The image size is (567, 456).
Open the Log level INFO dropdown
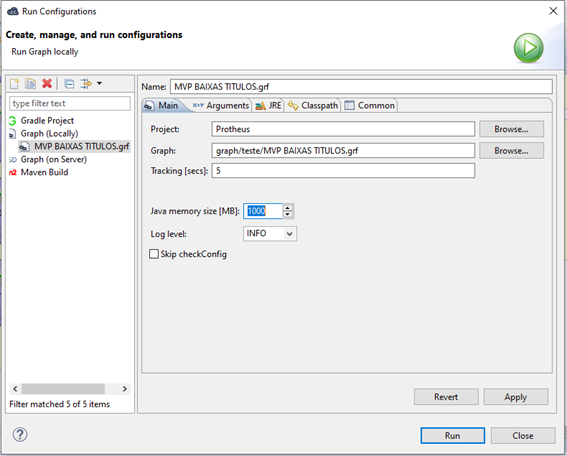(270, 234)
